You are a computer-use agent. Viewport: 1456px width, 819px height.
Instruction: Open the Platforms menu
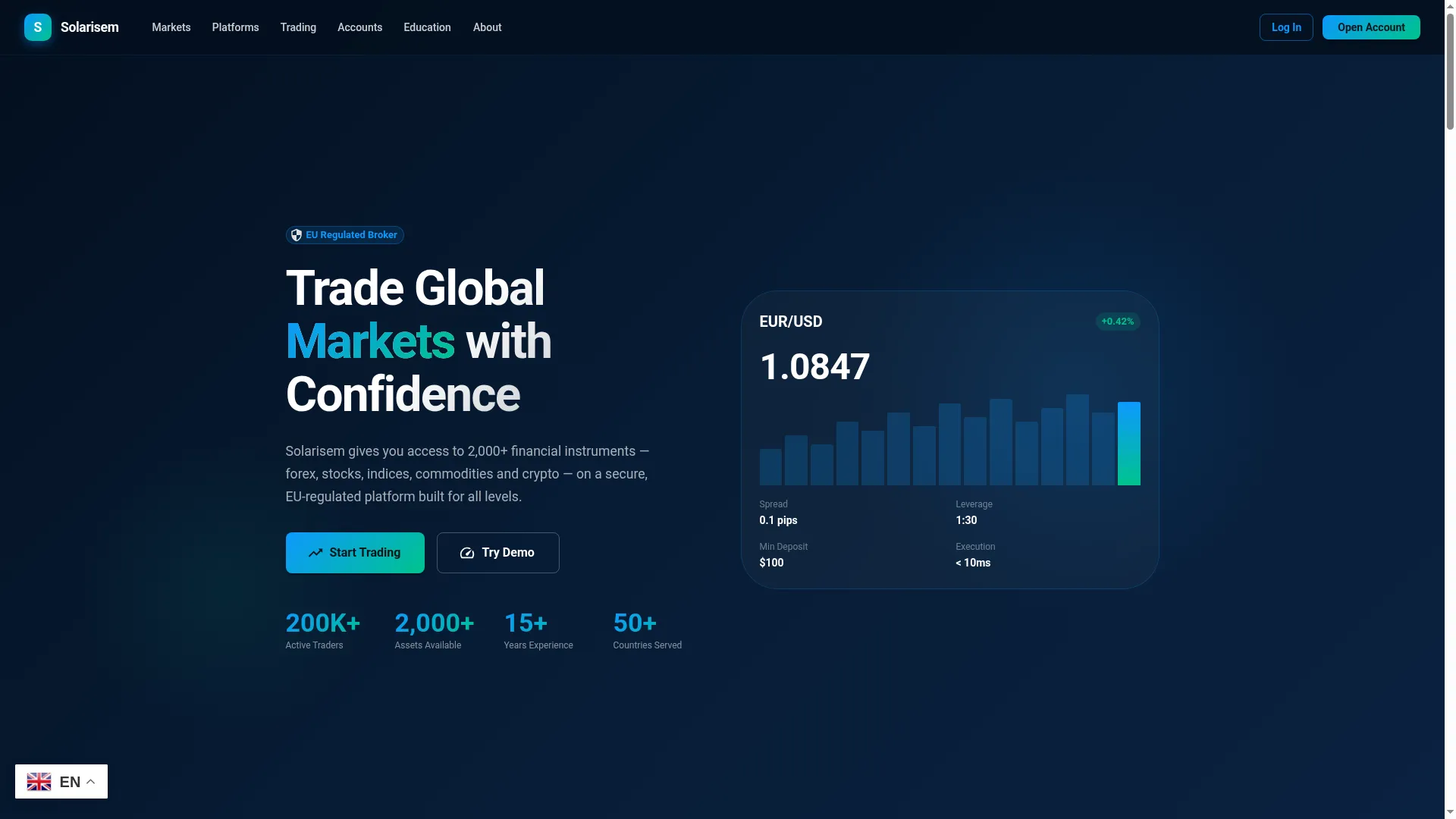coord(235,27)
